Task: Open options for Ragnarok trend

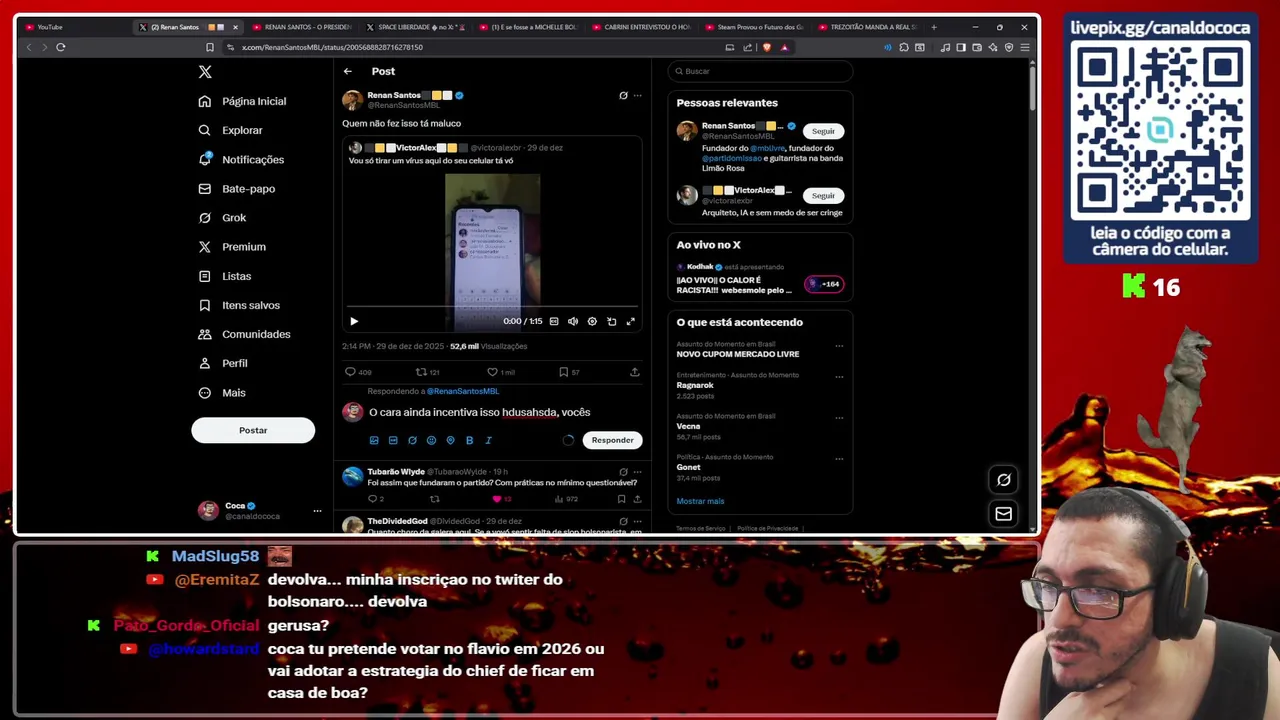Action: [x=839, y=377]
